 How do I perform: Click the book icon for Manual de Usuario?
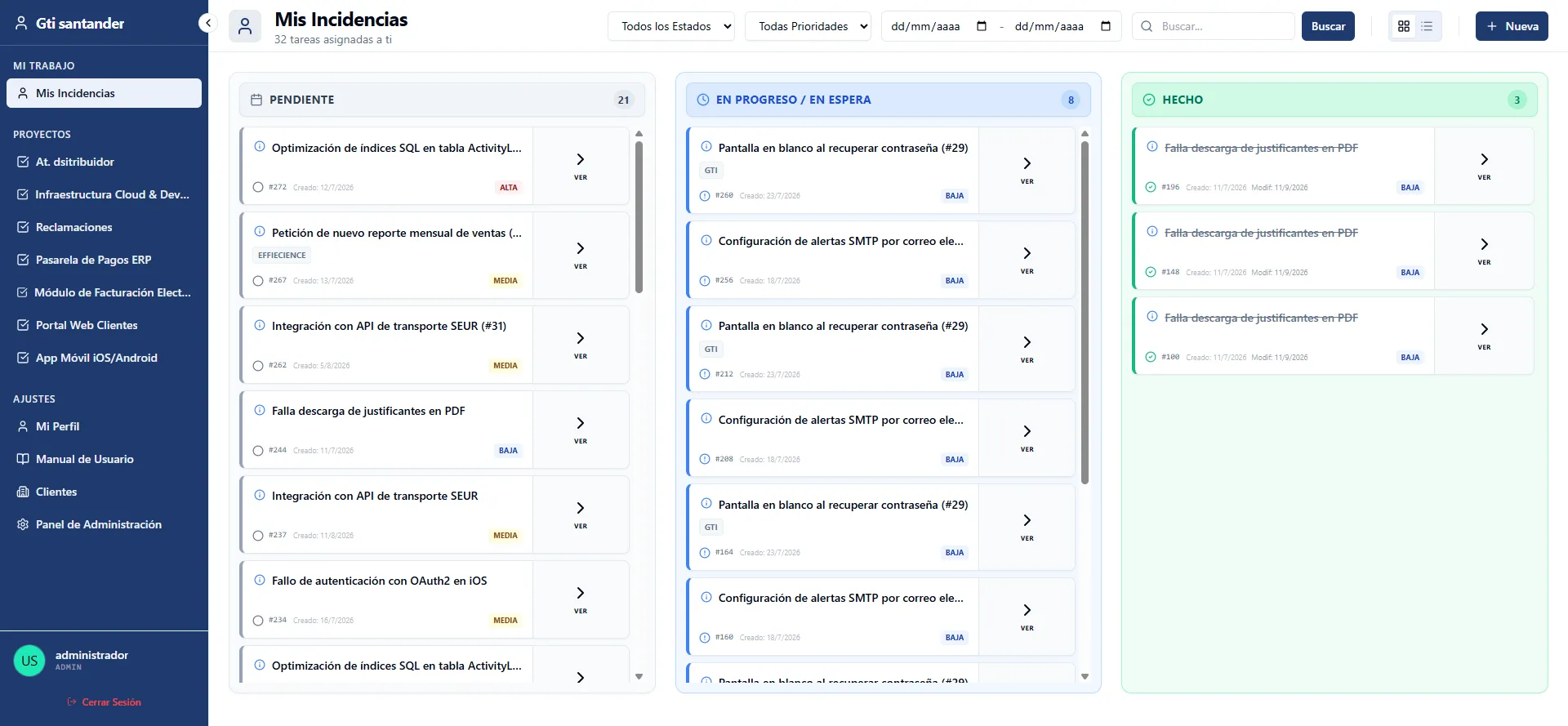pos(23,459)
